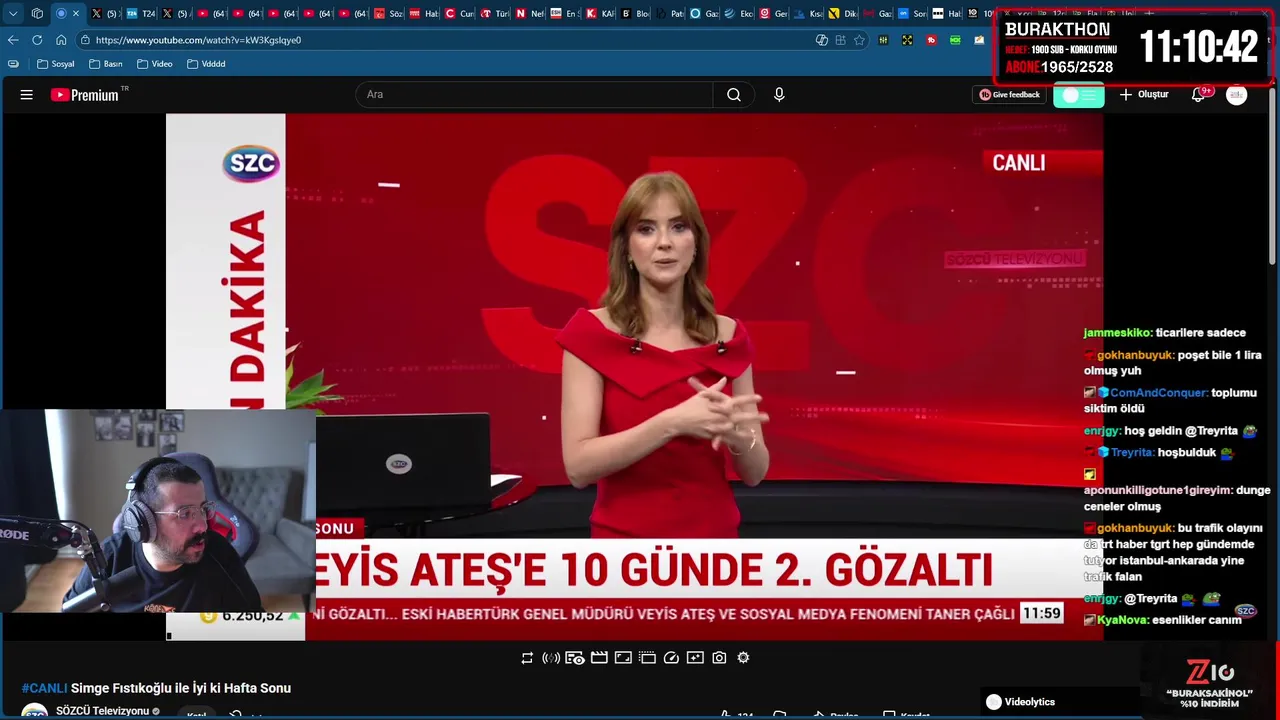Switch to the Dik browser tab

click(843, 14)
